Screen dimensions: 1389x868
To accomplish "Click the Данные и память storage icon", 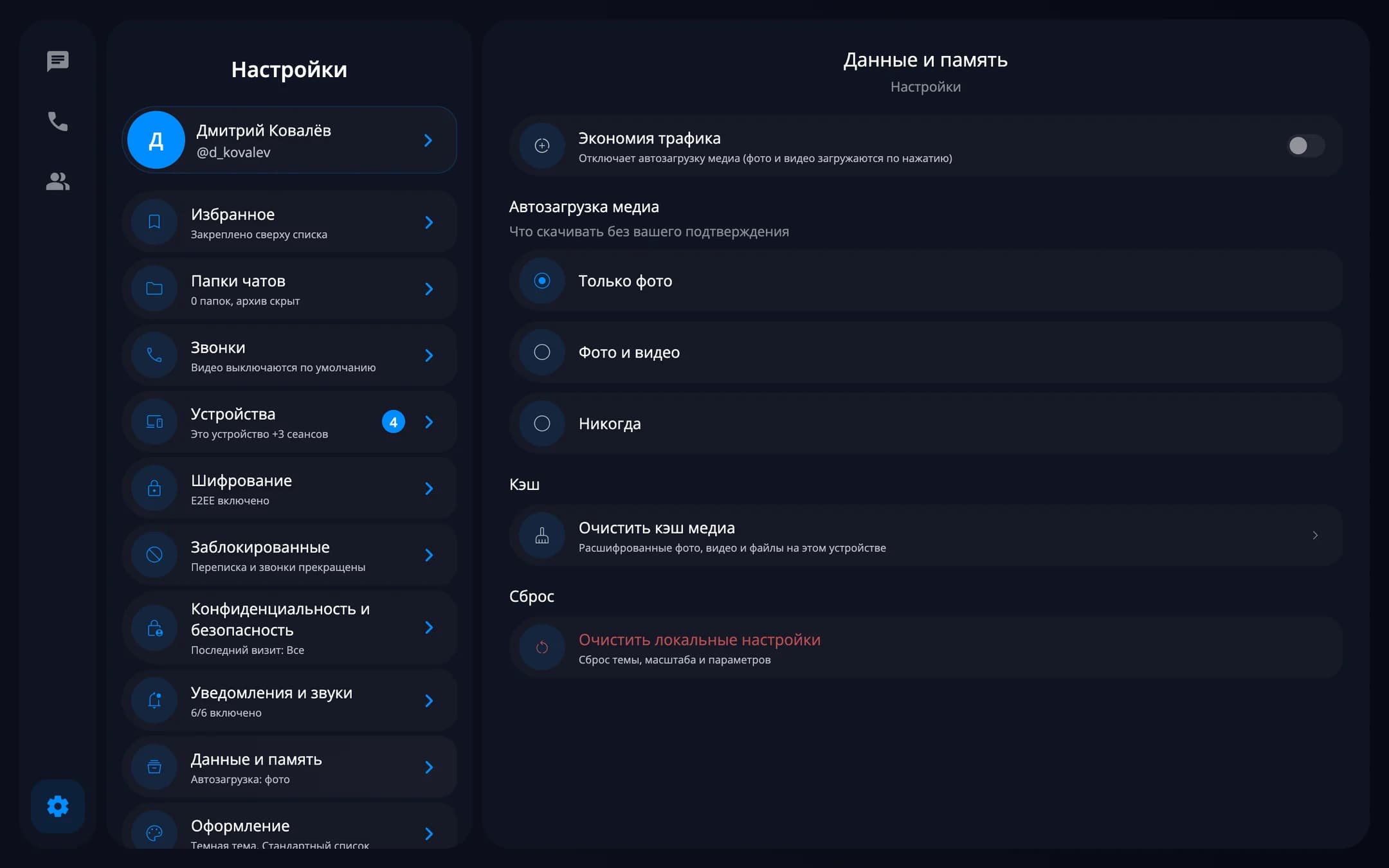I will 154,767.
